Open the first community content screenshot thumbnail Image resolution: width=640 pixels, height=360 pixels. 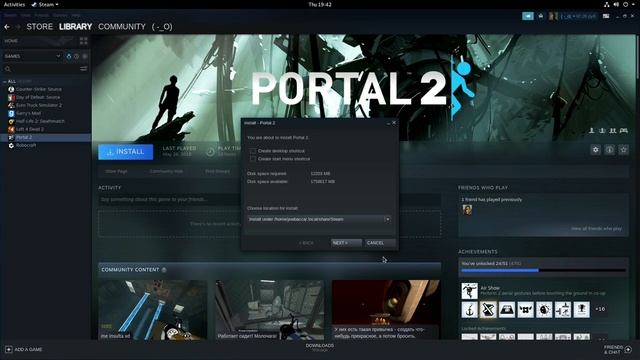click(153, 310)
